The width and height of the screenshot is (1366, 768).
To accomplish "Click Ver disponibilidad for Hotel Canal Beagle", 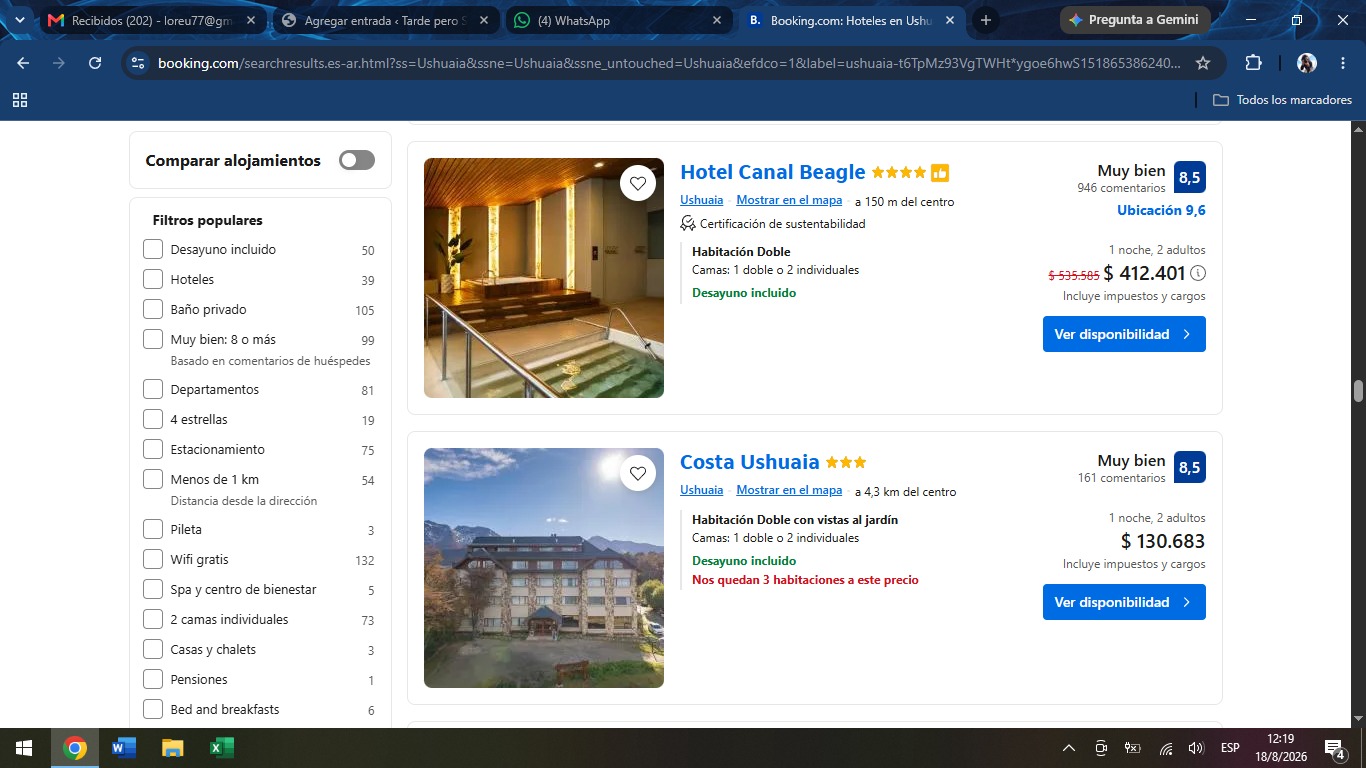I will tap(1124, 334).
